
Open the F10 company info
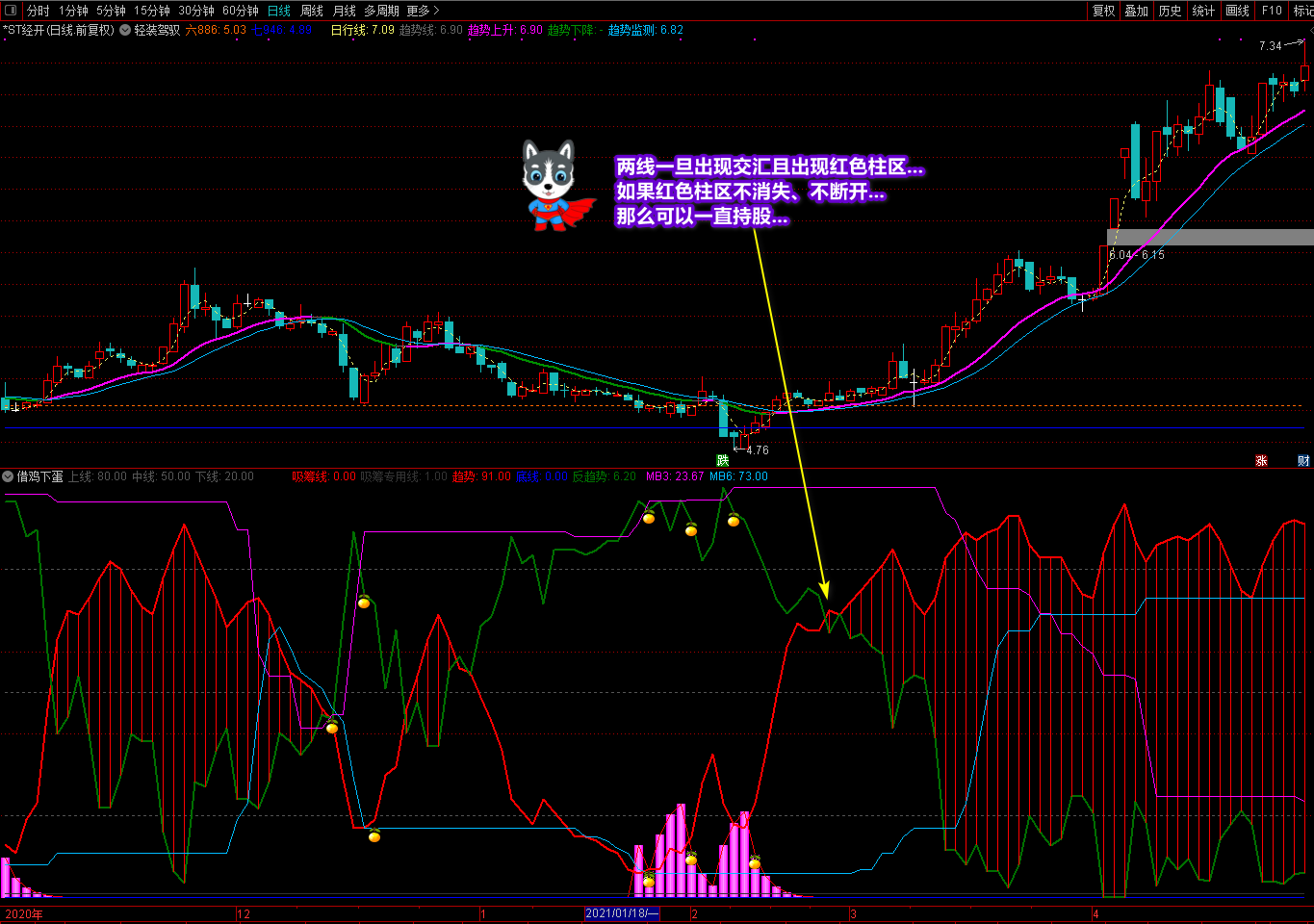[x=1272, y=11]
